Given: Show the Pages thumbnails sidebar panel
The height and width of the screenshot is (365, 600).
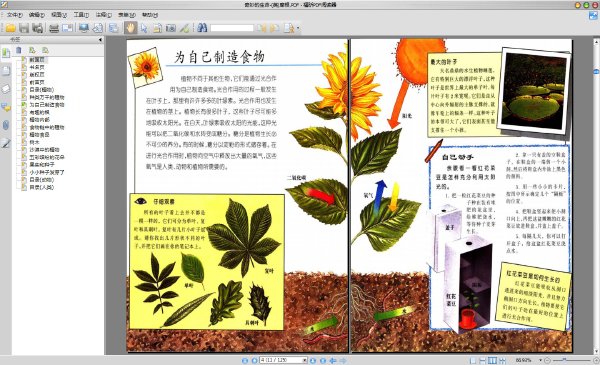Looking at the screenshot, I should (x=6, y=71).
